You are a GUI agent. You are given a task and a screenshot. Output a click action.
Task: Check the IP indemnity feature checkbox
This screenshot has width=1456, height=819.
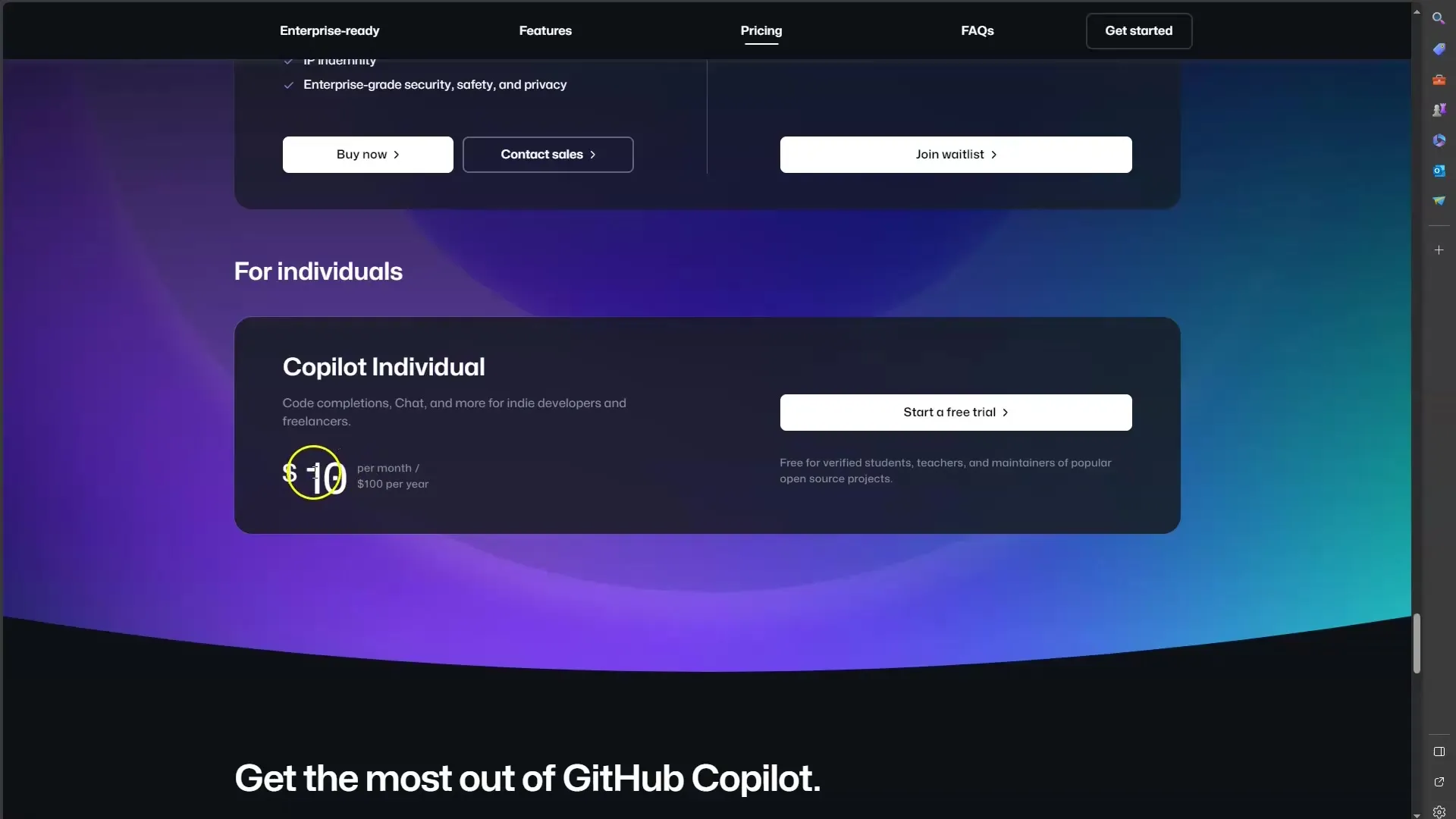[288, 60]
